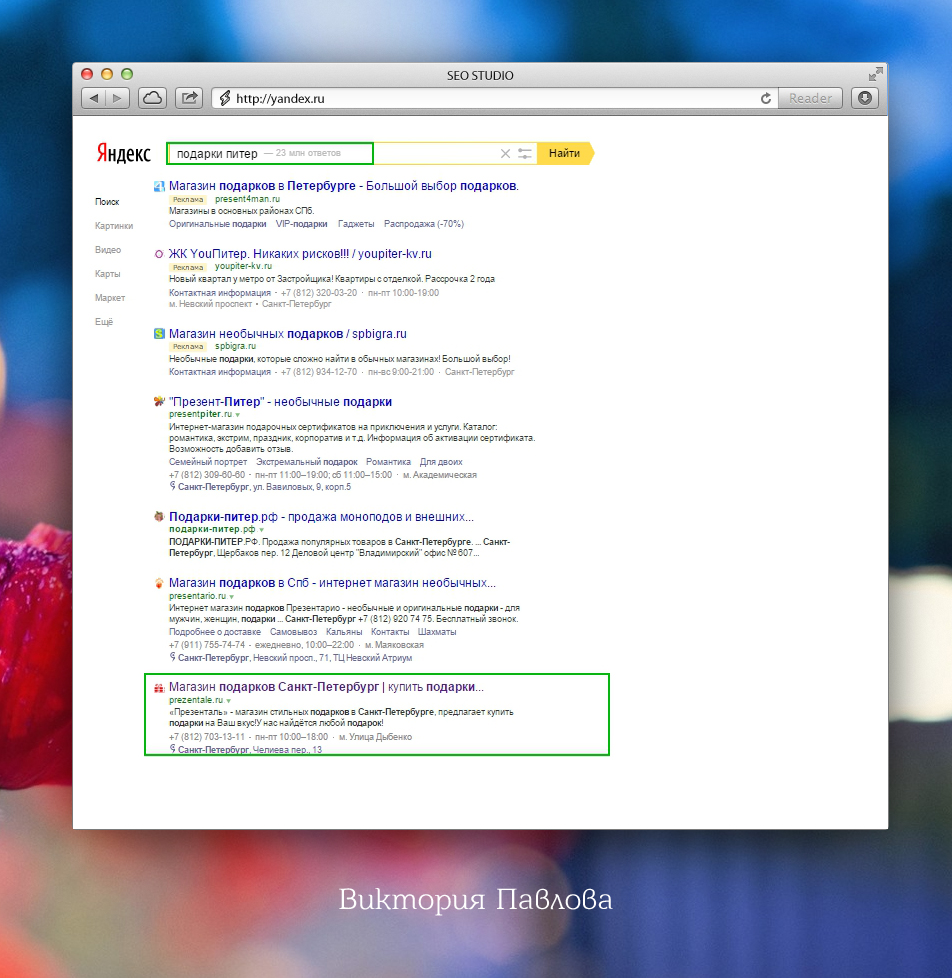Click favicon of the presentario.ru result

tap(159, 583)
